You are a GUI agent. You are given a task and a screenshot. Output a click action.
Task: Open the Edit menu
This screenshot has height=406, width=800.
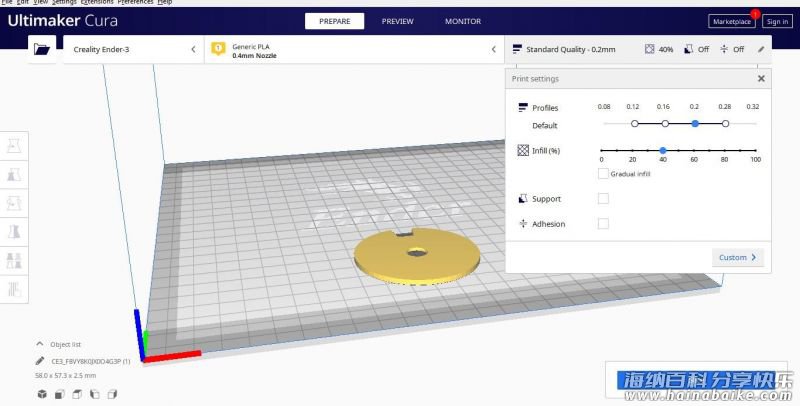click(23, 2)
